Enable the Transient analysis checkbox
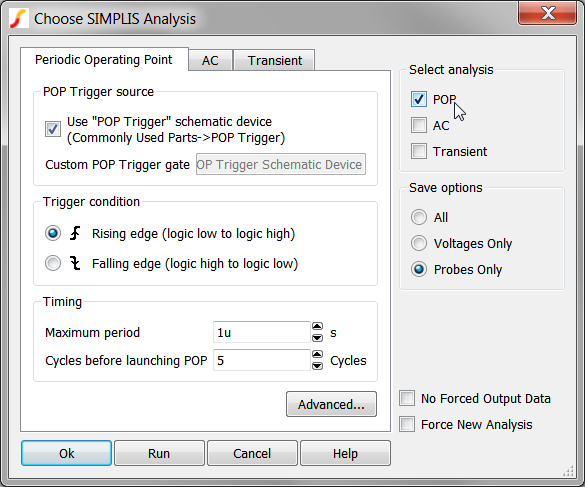 pos(419,152)
